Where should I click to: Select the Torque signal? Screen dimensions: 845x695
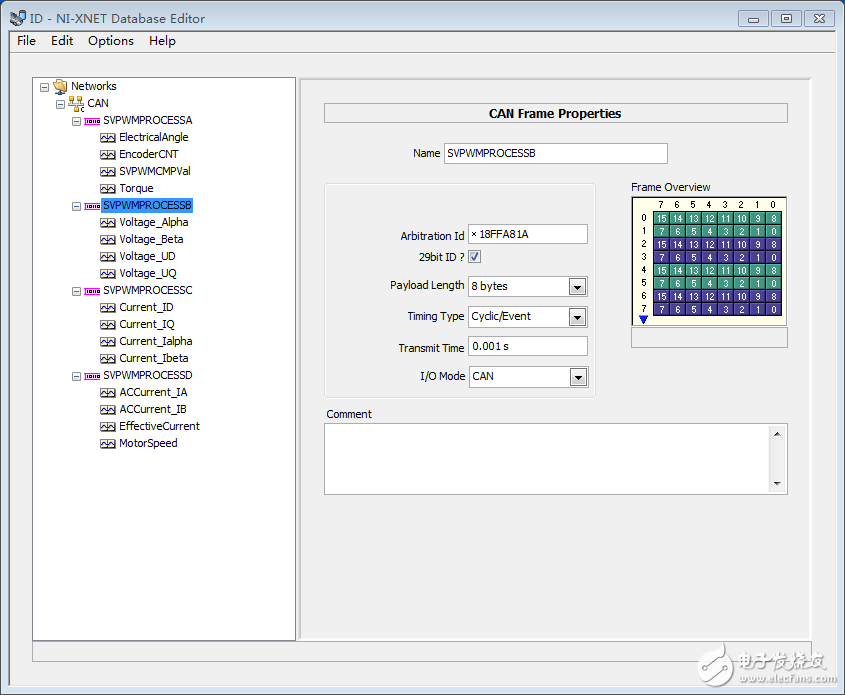[x=136, y=189]
